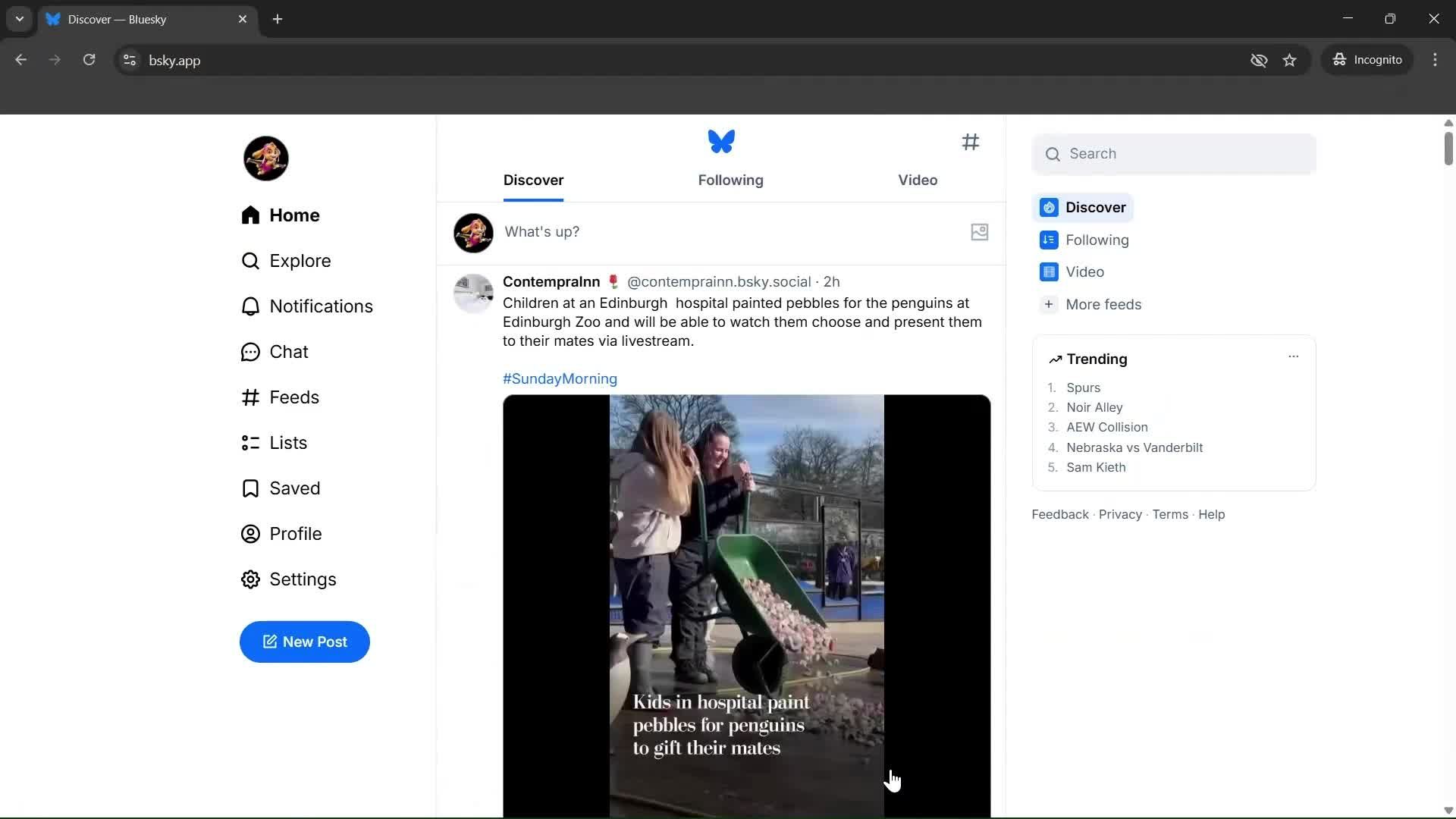1456x819 pixels.
Task: Click the Bluesky butterfly logo
Action: click(720, 141)
